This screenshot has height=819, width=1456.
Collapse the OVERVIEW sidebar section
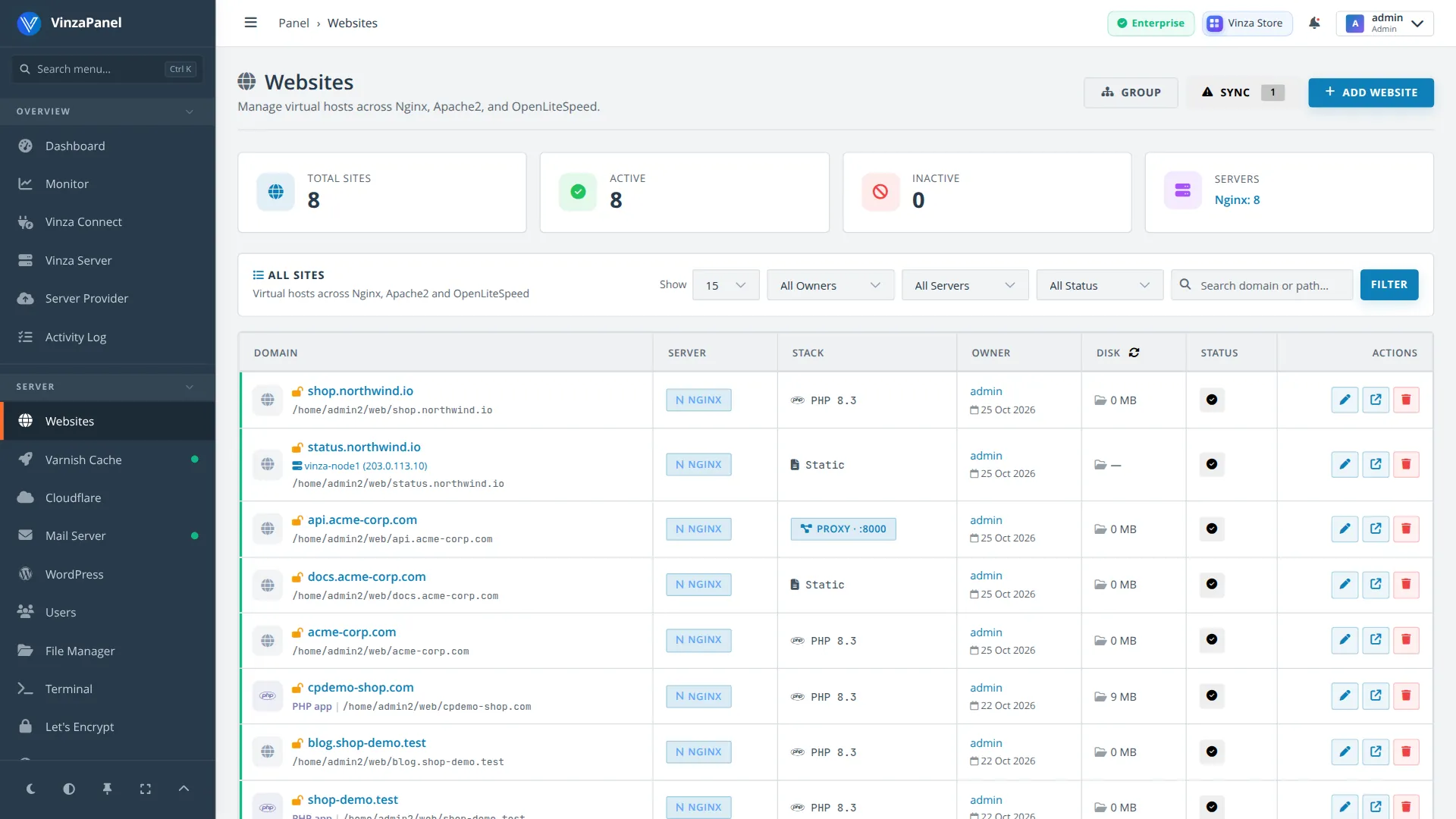108,111
